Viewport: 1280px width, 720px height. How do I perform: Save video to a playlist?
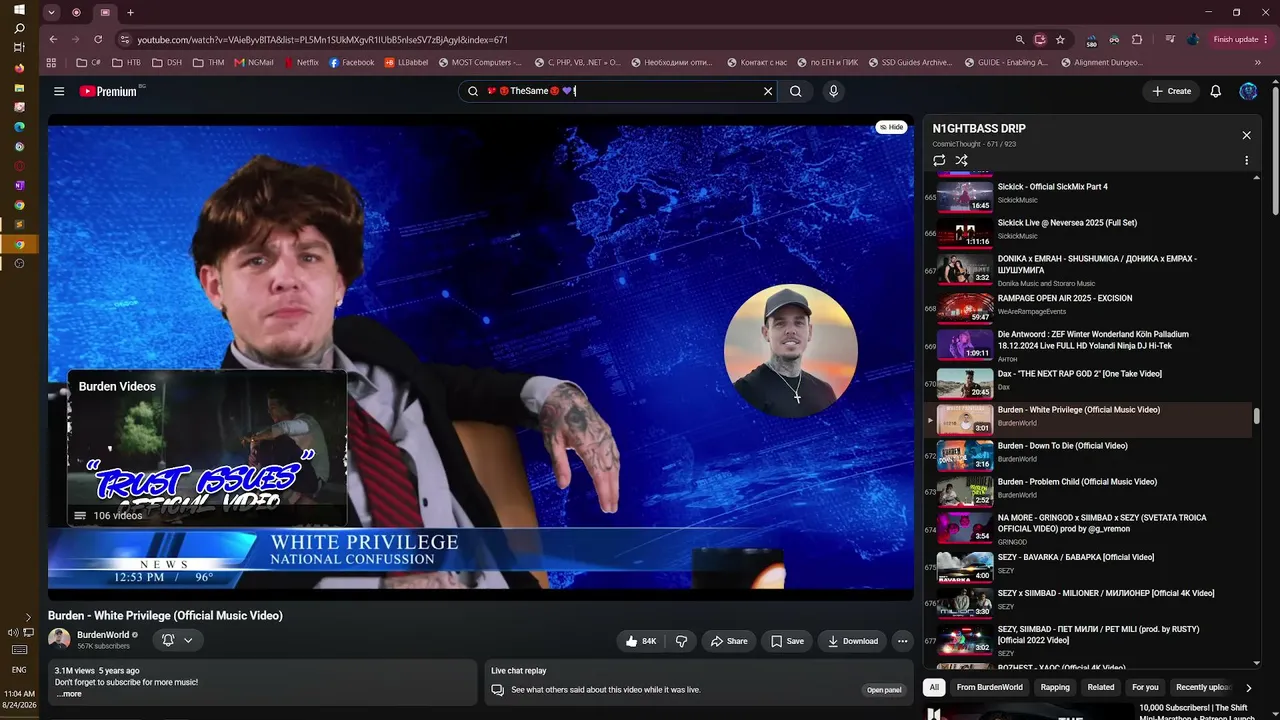787,641
